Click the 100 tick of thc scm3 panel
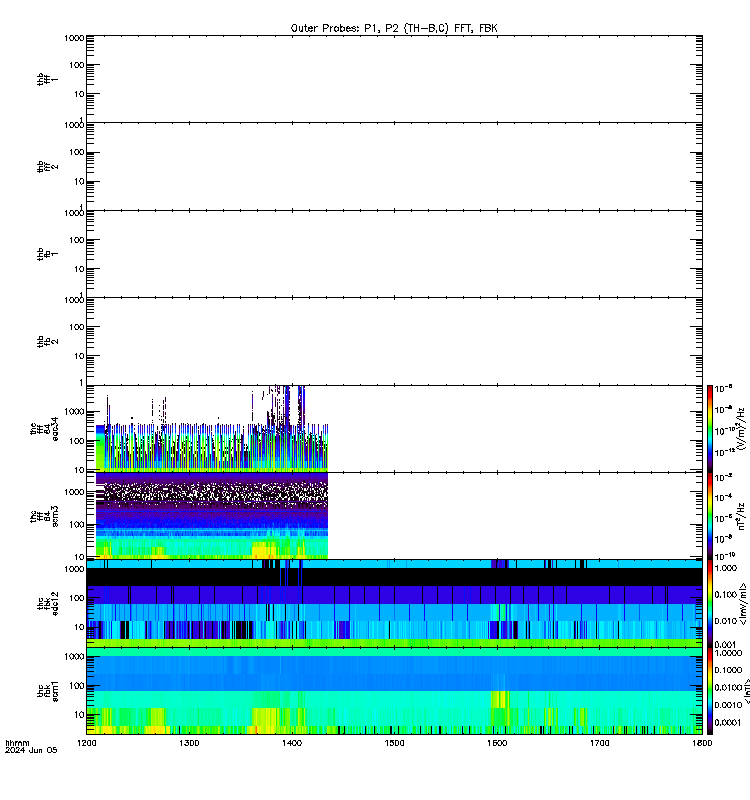 (x=77, y=524)
